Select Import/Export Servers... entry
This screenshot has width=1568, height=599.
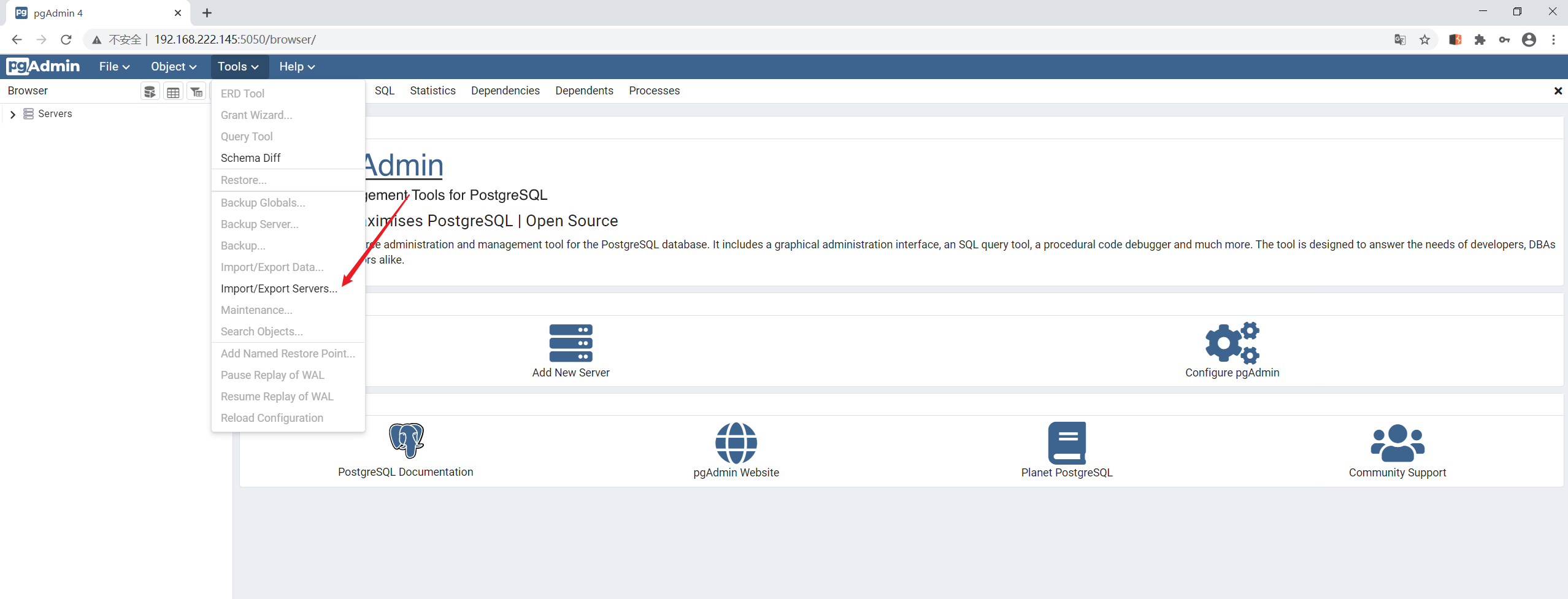288,288
